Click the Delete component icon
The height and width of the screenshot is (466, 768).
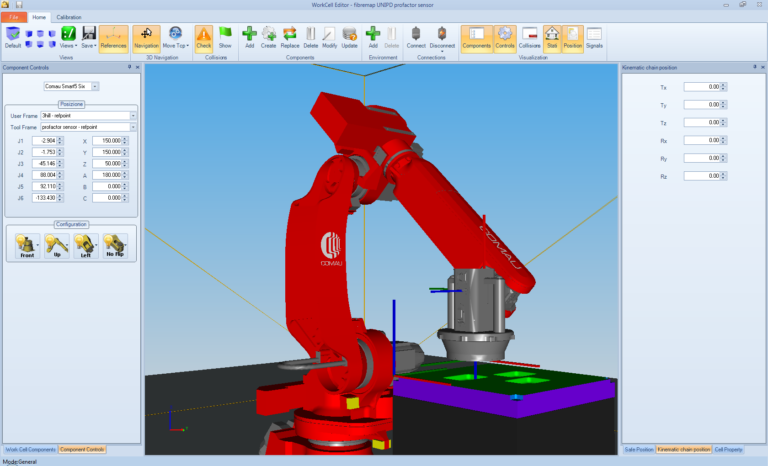(x=311, y=38)
